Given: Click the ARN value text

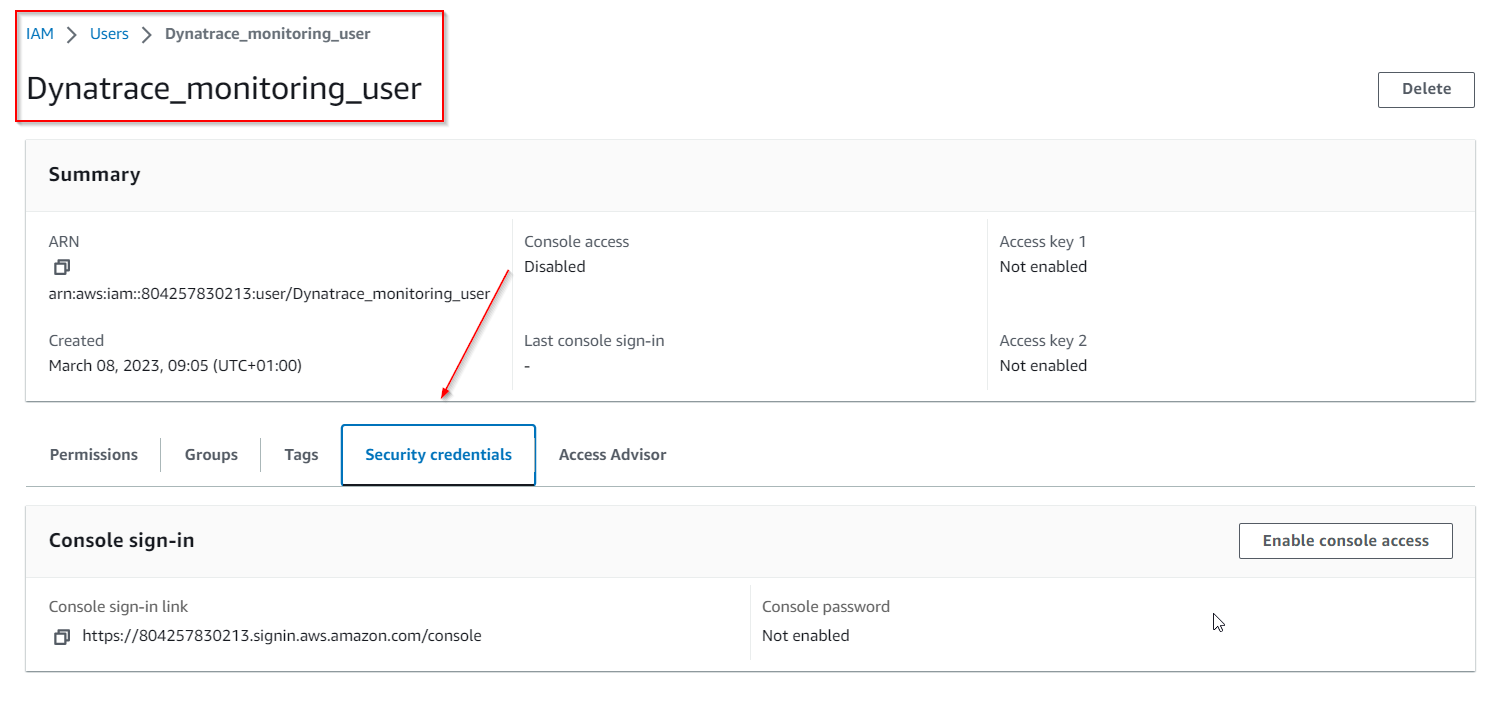Looking at the screenshot, I should pos(269,294).
